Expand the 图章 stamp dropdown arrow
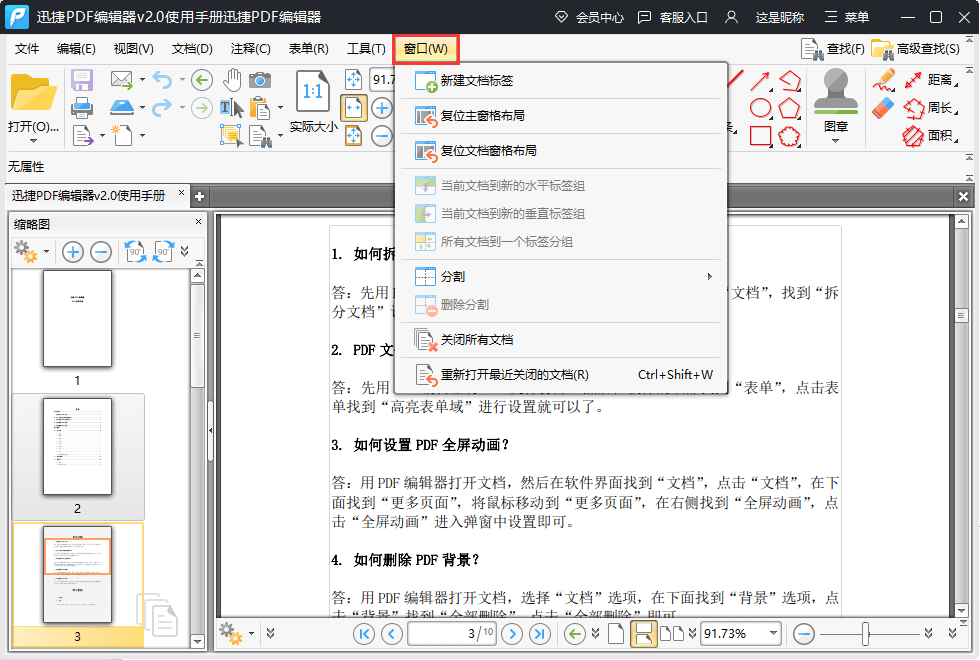Image resolution: width=980 pixels, height=660 pixels. (836, 141)
